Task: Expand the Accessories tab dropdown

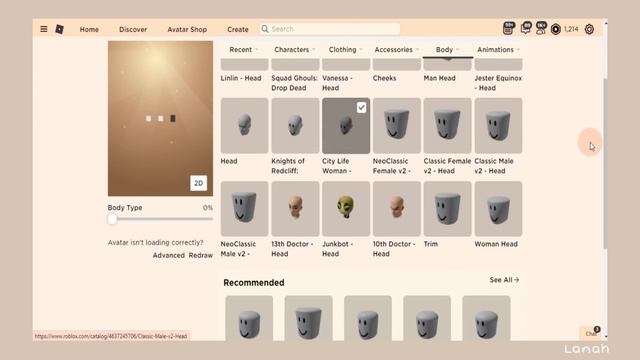Action: coord(397,49)
